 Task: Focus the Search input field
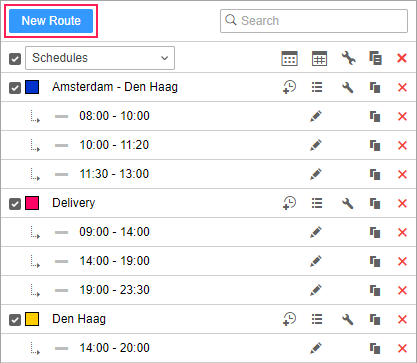(314, 21)
